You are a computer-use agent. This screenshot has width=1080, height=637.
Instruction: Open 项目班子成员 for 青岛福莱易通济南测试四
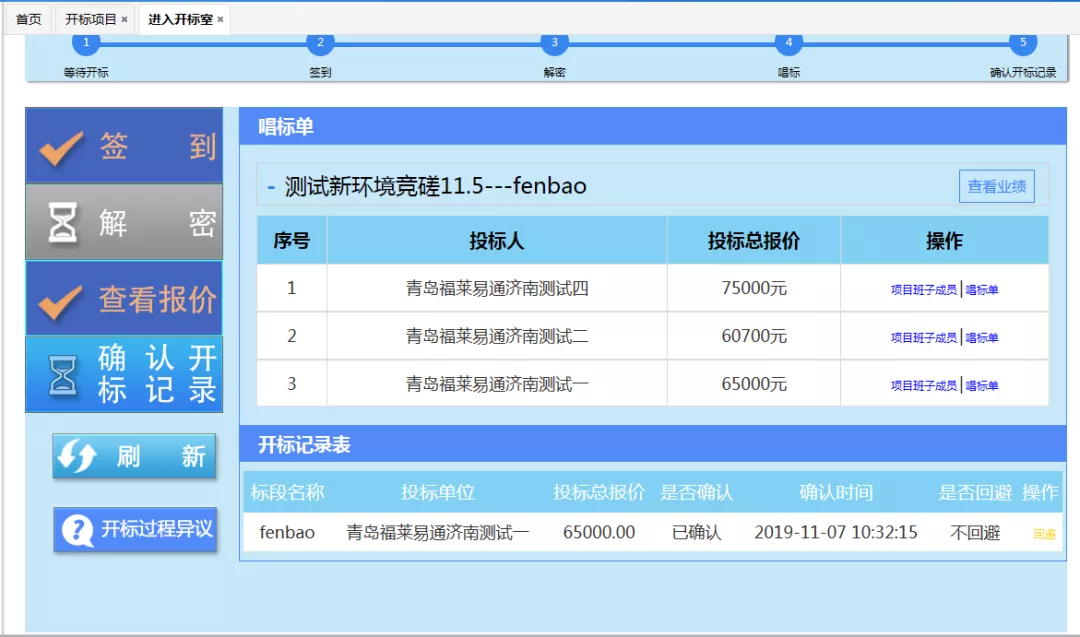[x=923, y=290]
